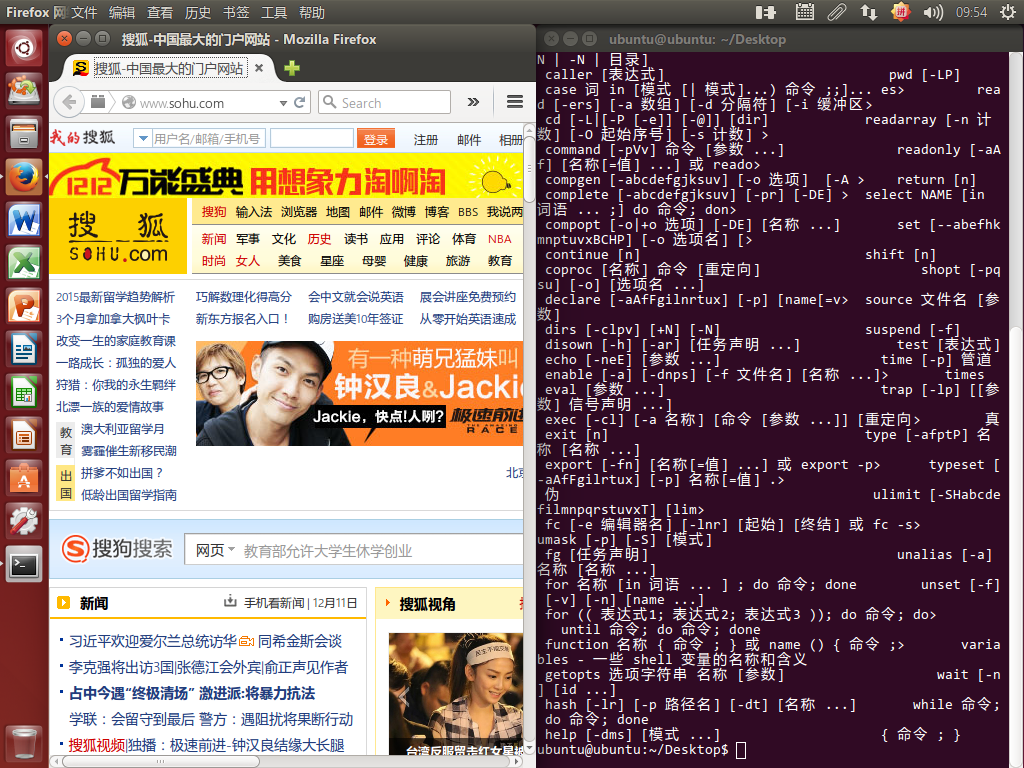Open the session gear menu in panel

1008,12
